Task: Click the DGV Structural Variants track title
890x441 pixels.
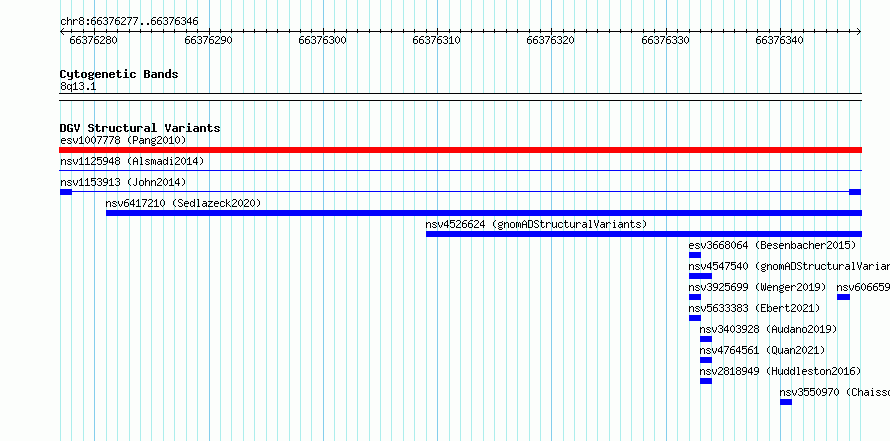Action: tap(140, 128)
